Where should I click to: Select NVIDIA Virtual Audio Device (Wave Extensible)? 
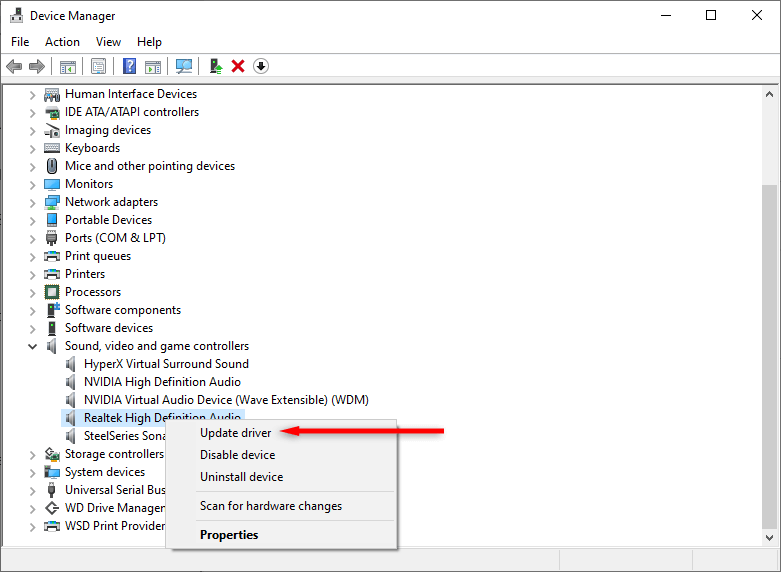(x=226, y=400)
